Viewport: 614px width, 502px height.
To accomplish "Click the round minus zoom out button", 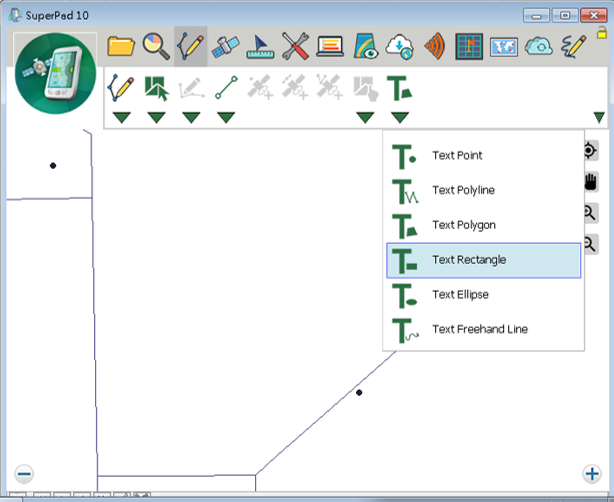I will [24, 474].
